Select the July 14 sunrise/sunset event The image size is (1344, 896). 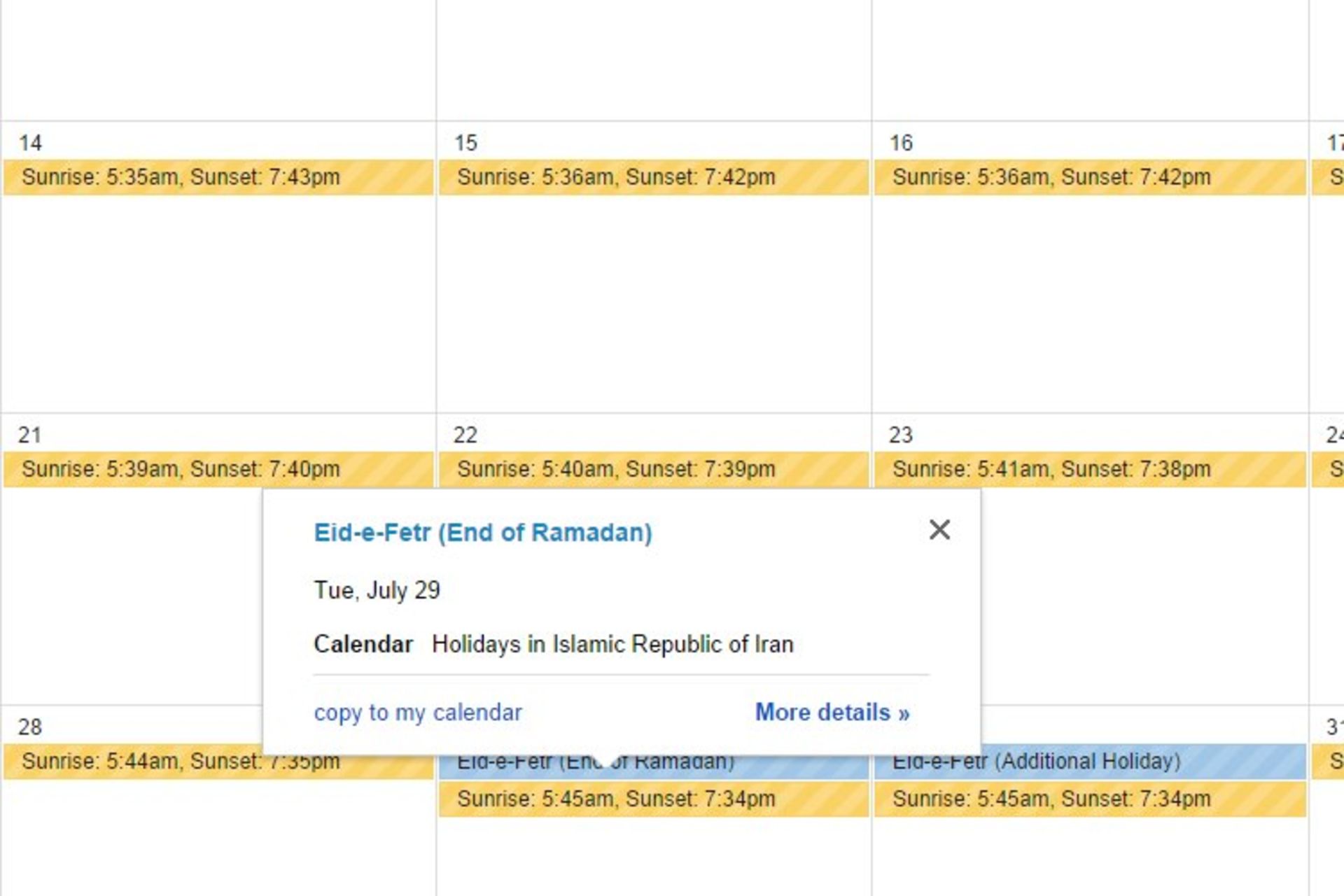(x=218, y=177)
